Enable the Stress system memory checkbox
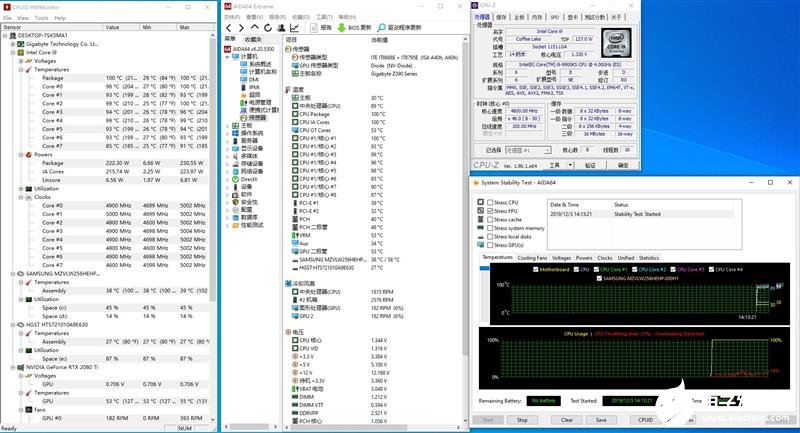The height and width of the screenshot is (433, 800). click(x=490, y=228)
